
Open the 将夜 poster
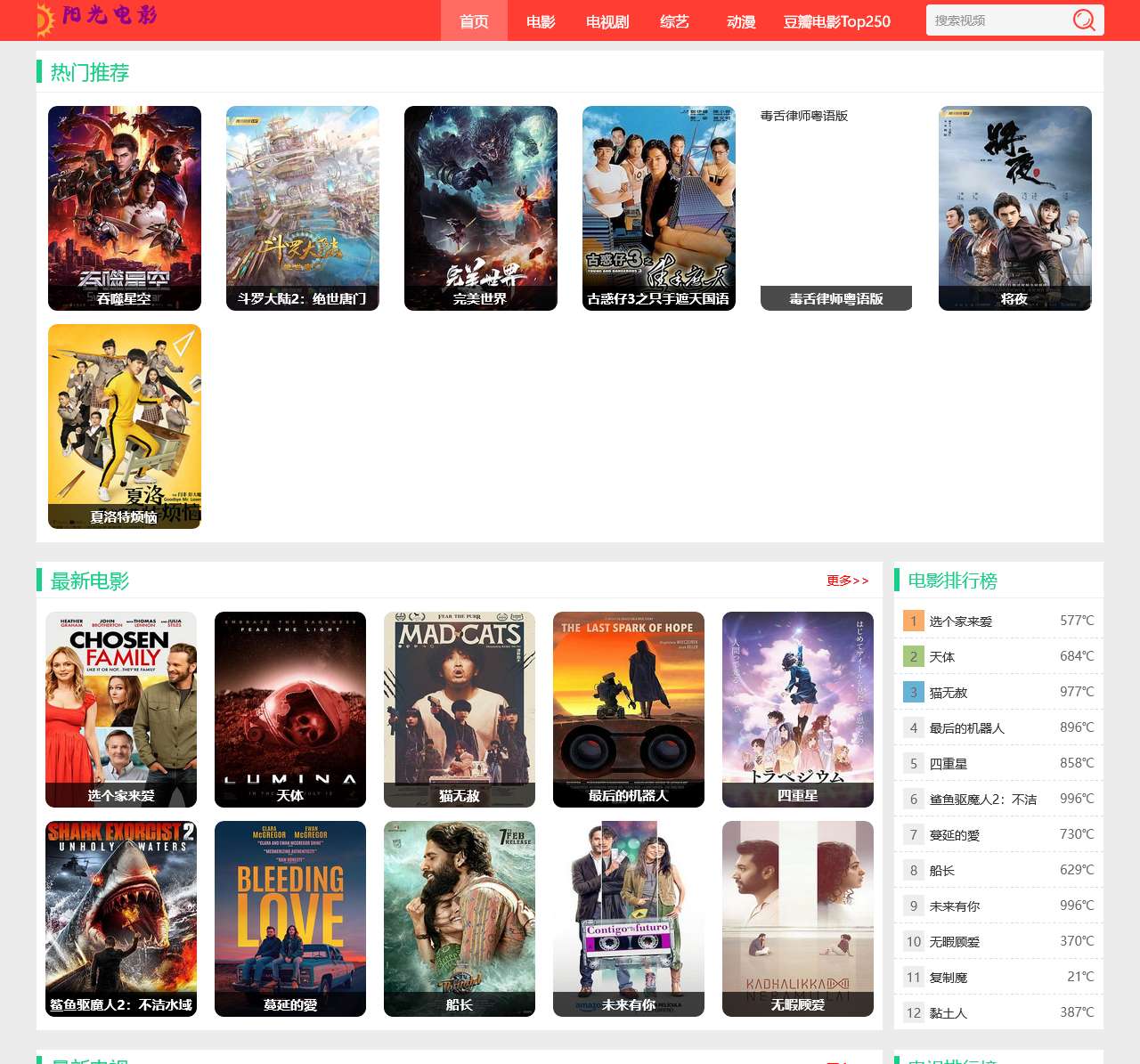click(1015, 208)
